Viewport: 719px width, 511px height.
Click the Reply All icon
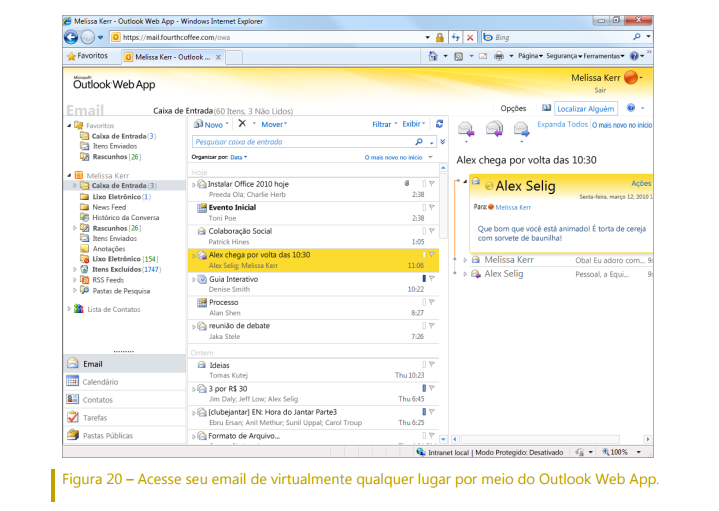click(493, 128)
